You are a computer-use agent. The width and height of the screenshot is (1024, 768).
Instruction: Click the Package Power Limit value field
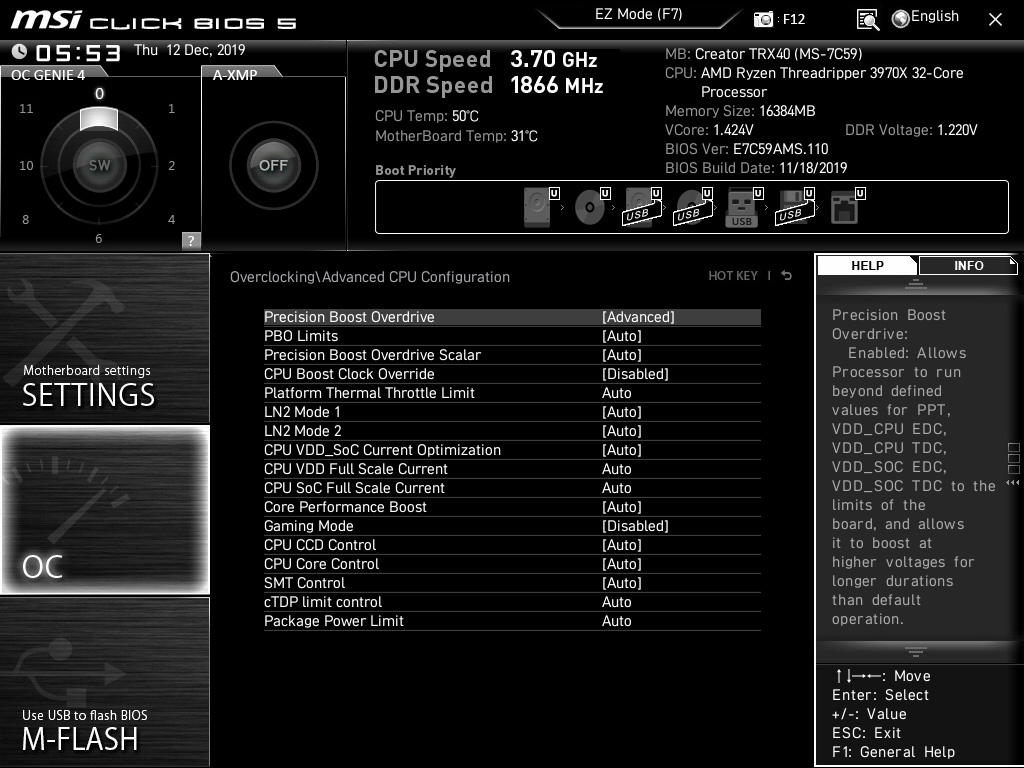[x=617, y=621]
